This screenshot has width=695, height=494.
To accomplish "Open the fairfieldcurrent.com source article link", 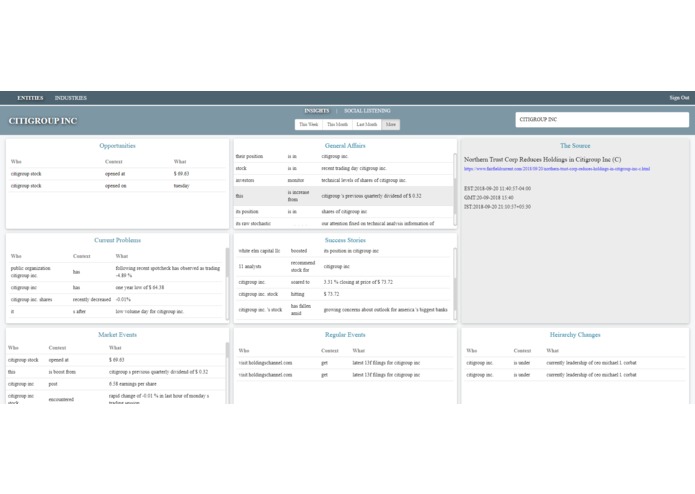I will click(557, 169).
